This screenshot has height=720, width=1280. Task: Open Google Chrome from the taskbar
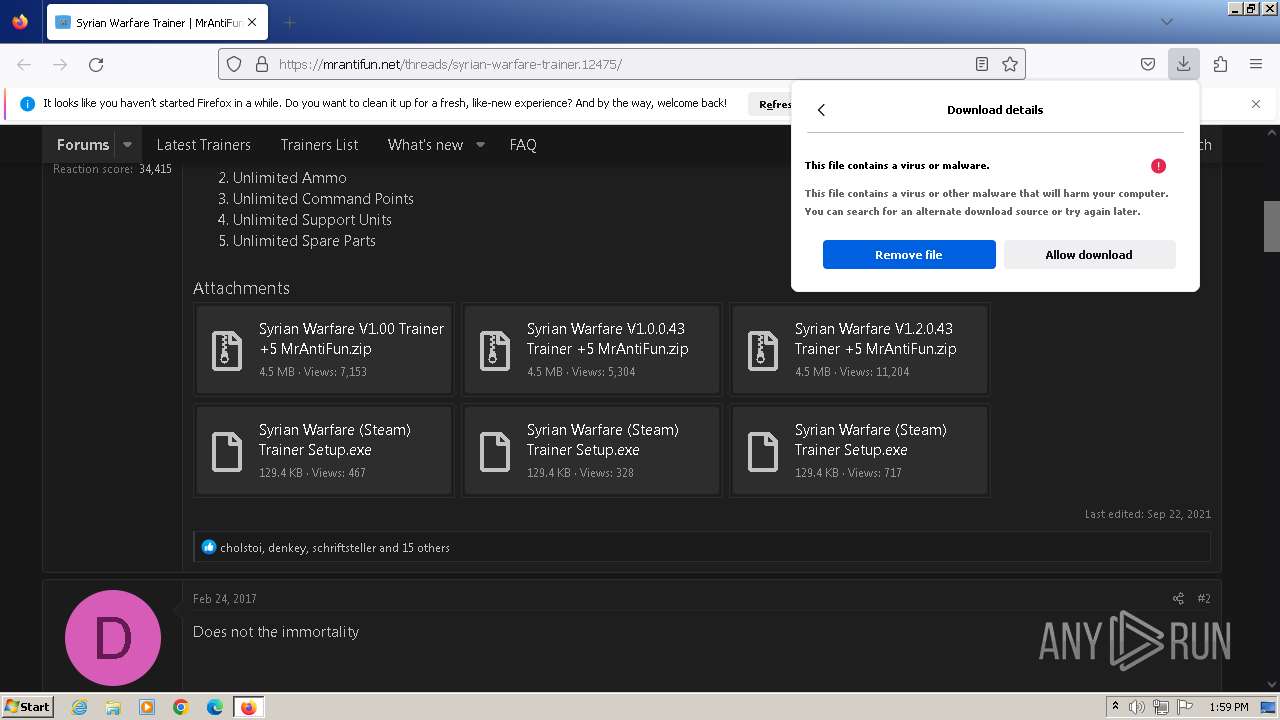(181, 707)
